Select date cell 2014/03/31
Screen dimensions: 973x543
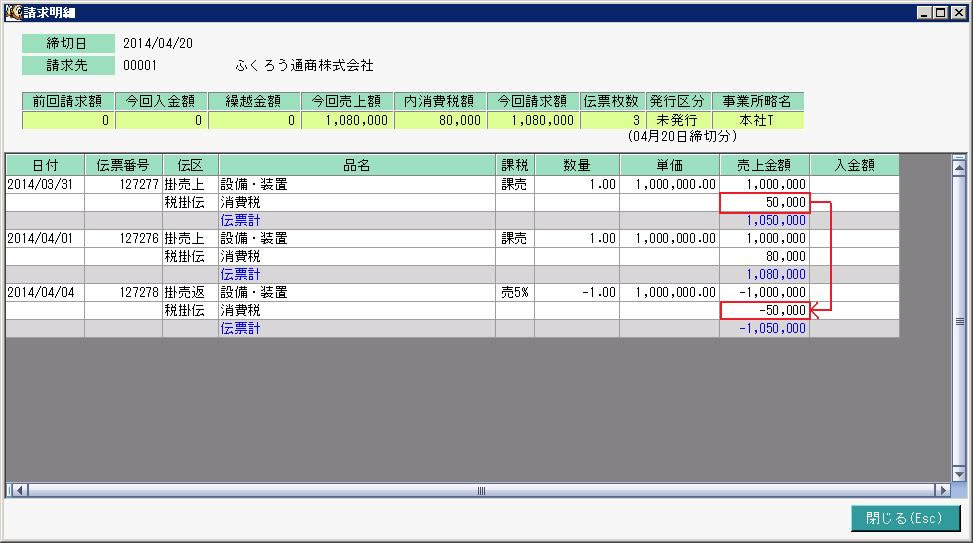[45, 184]
